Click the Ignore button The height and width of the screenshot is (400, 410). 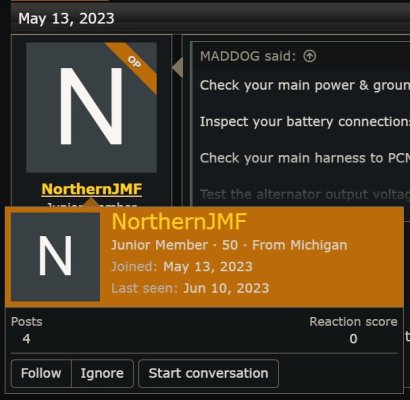click(x=102, y=373)
